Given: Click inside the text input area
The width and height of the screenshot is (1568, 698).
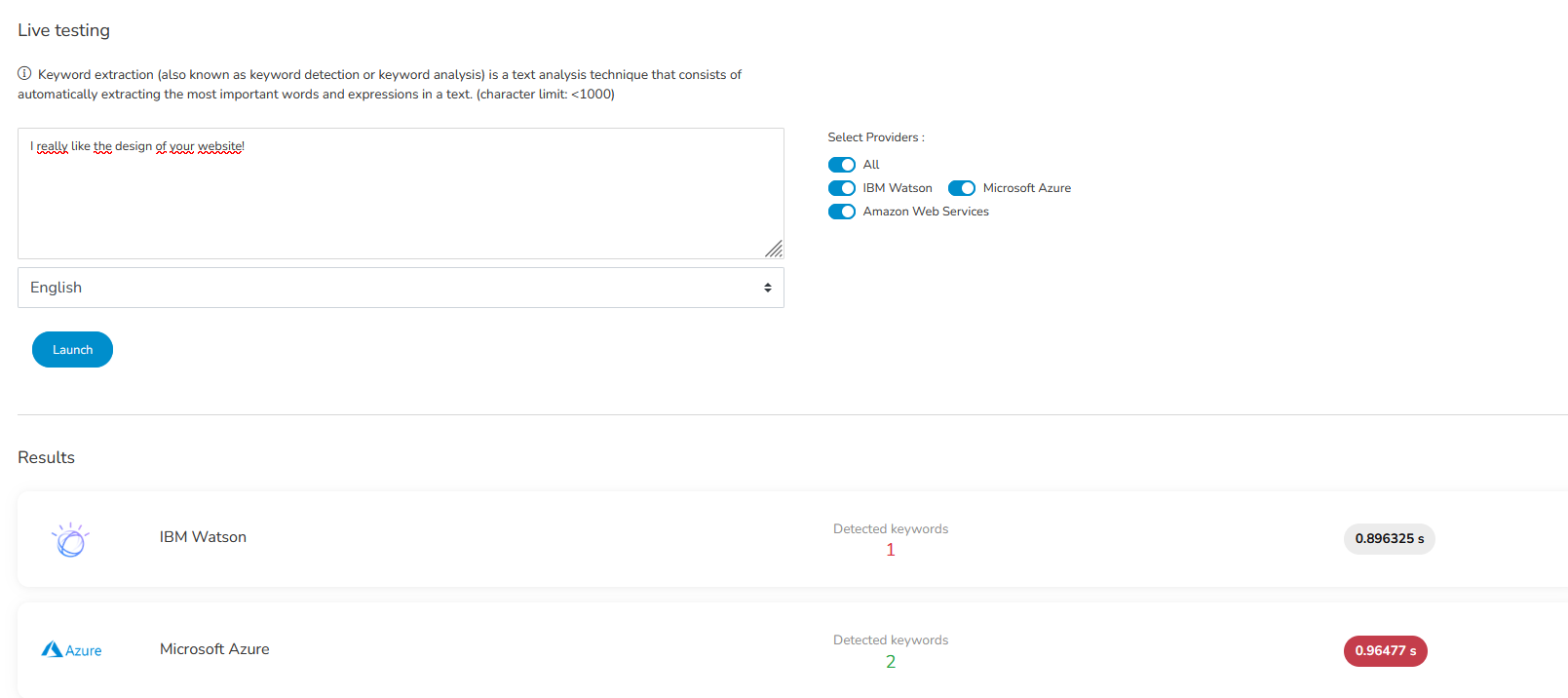Looking at the screenshot, I should 401,193.
